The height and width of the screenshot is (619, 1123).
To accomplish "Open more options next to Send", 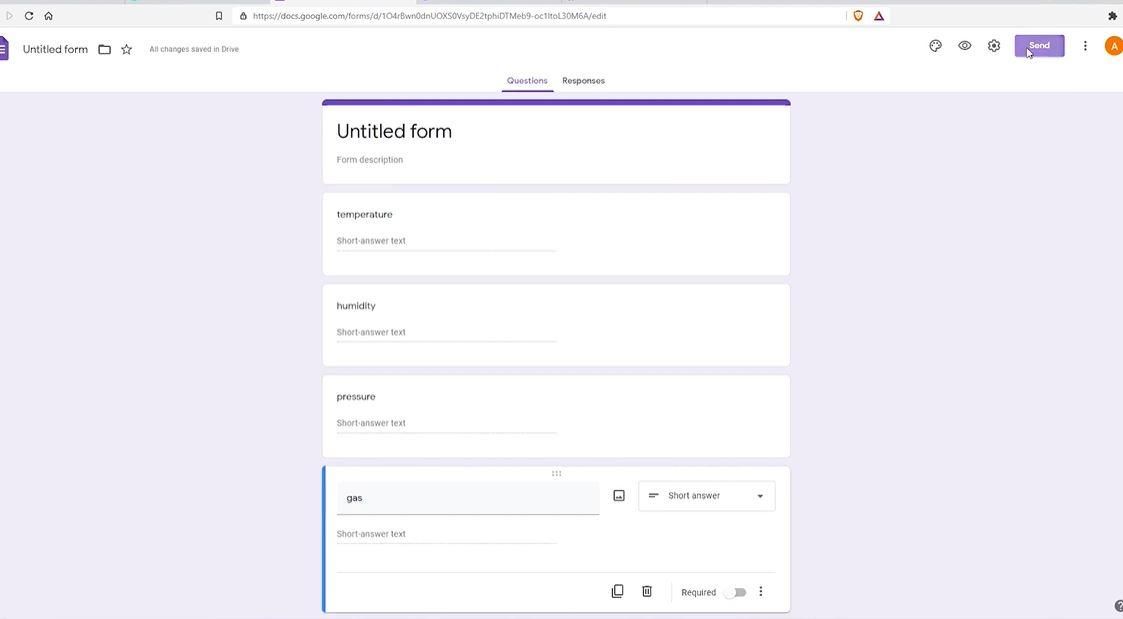I will [x=1085, y=46].
